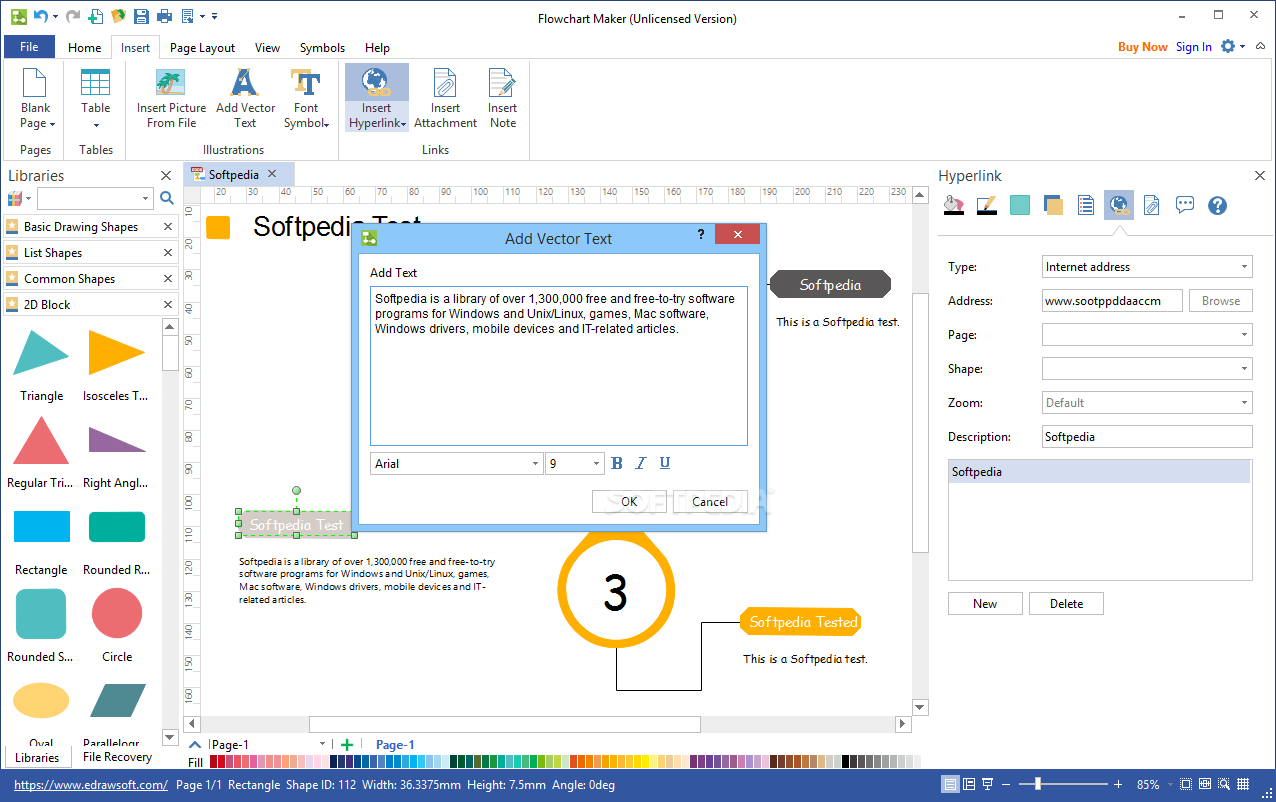Click the Redo arrow in quick access toolbar
The height and width of the screenshot is (802, 1276).
click(x=71, y=16)
